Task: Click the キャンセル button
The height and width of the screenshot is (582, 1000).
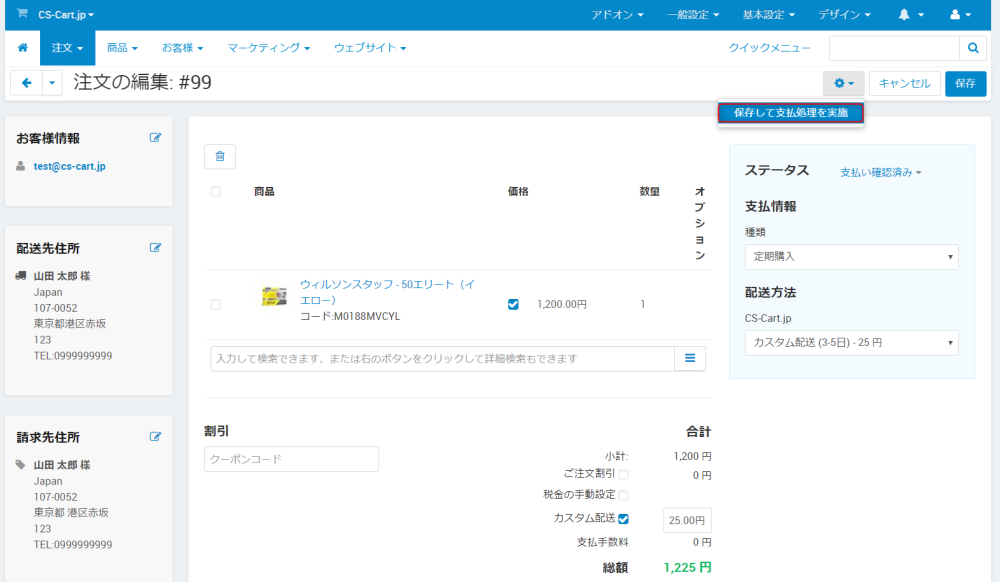Action: (904, 84)
